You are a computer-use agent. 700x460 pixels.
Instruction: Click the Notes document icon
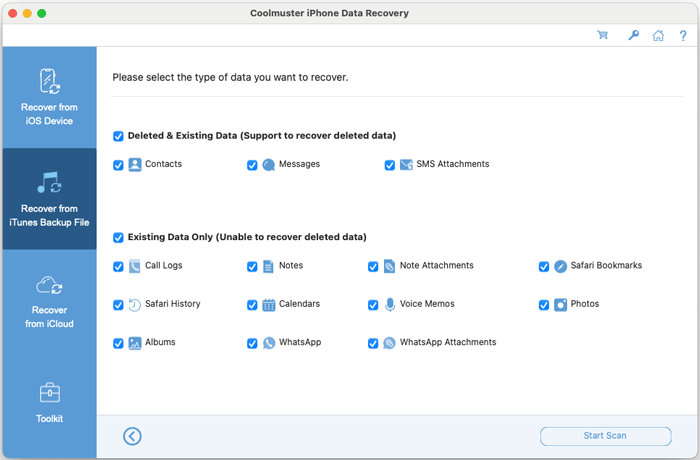pos(268,266)
